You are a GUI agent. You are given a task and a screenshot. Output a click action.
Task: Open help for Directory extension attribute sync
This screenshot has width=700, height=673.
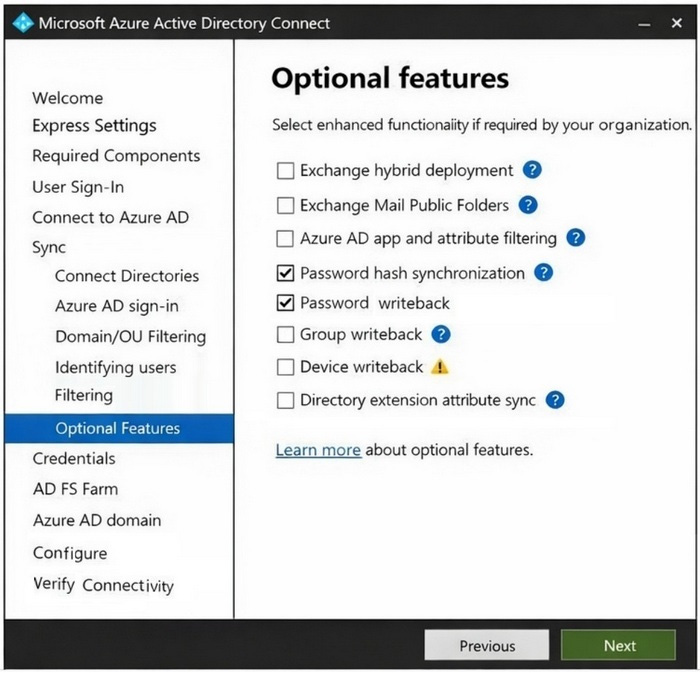(555, 399)
